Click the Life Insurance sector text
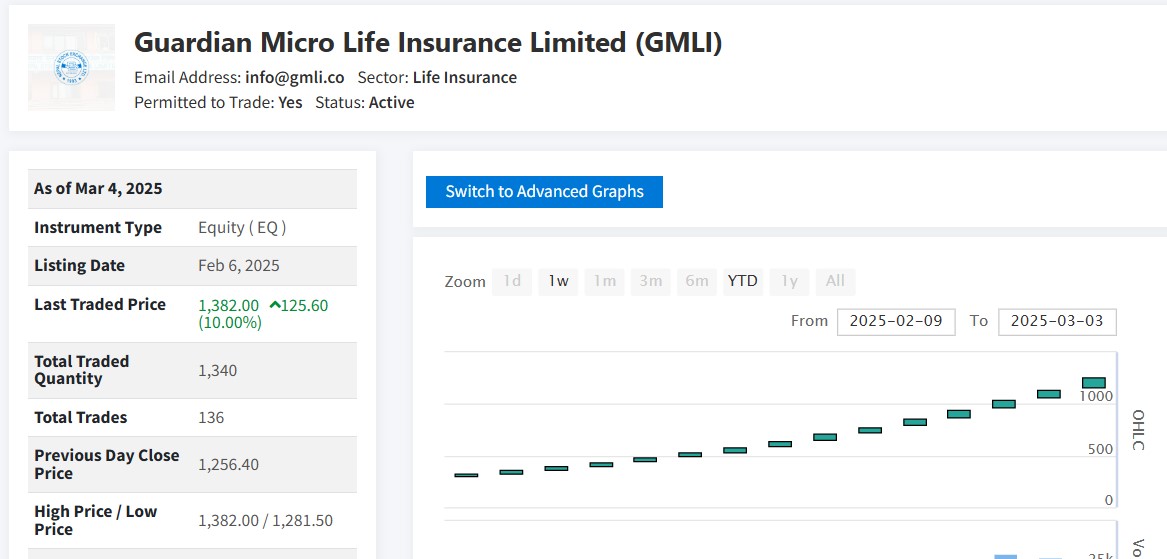Viewport: 1167px width, 559px height. 465,77
